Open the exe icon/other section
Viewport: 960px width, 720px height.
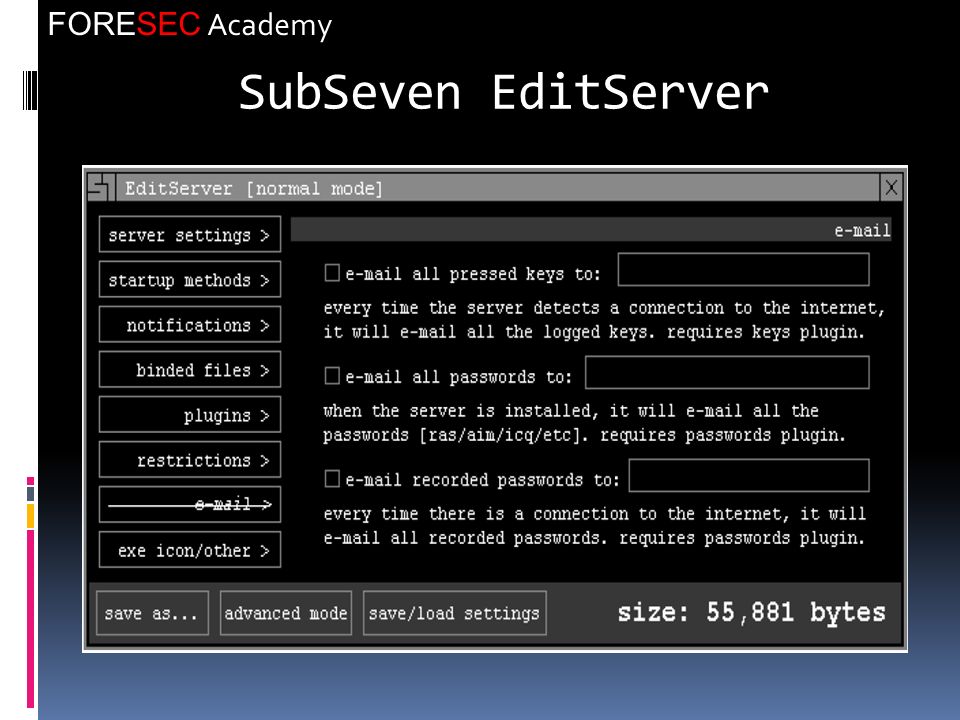190,550
